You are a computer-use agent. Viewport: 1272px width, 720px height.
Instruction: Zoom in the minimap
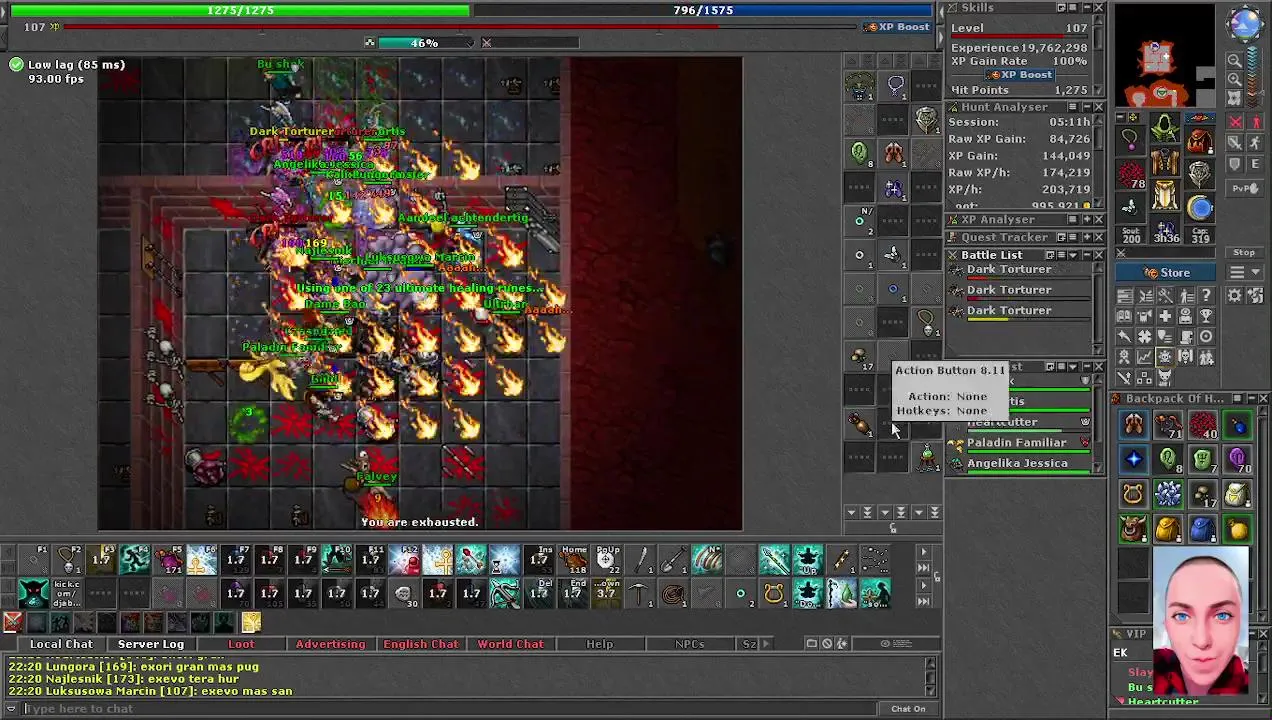click(1235, 79)
